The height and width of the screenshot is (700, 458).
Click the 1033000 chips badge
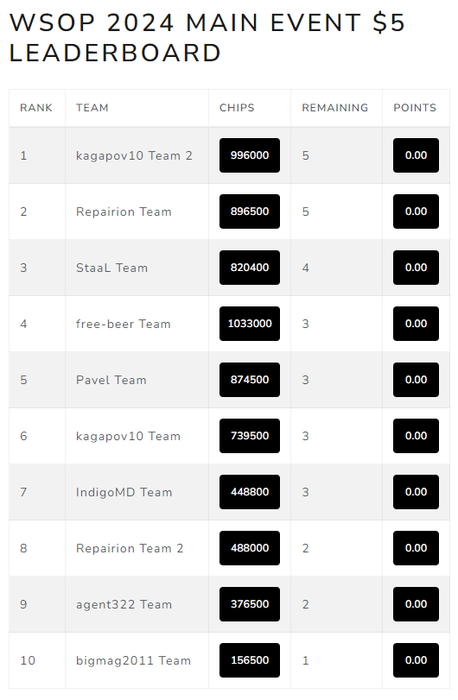pos(250,324)
